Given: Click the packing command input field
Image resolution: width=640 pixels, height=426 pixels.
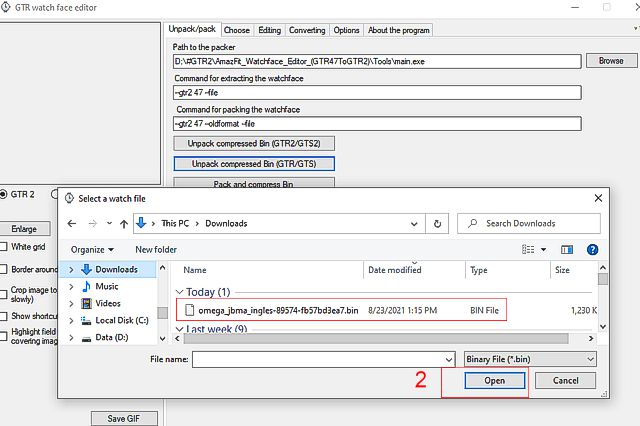Looking at the screenshot, I should [x=377, y=124].
